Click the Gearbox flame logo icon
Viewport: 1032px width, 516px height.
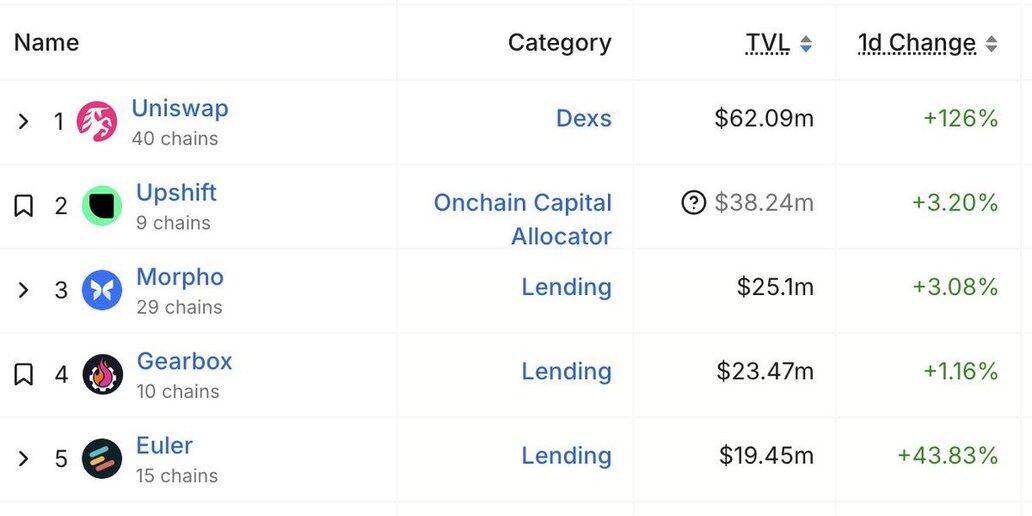coord(102,374)
